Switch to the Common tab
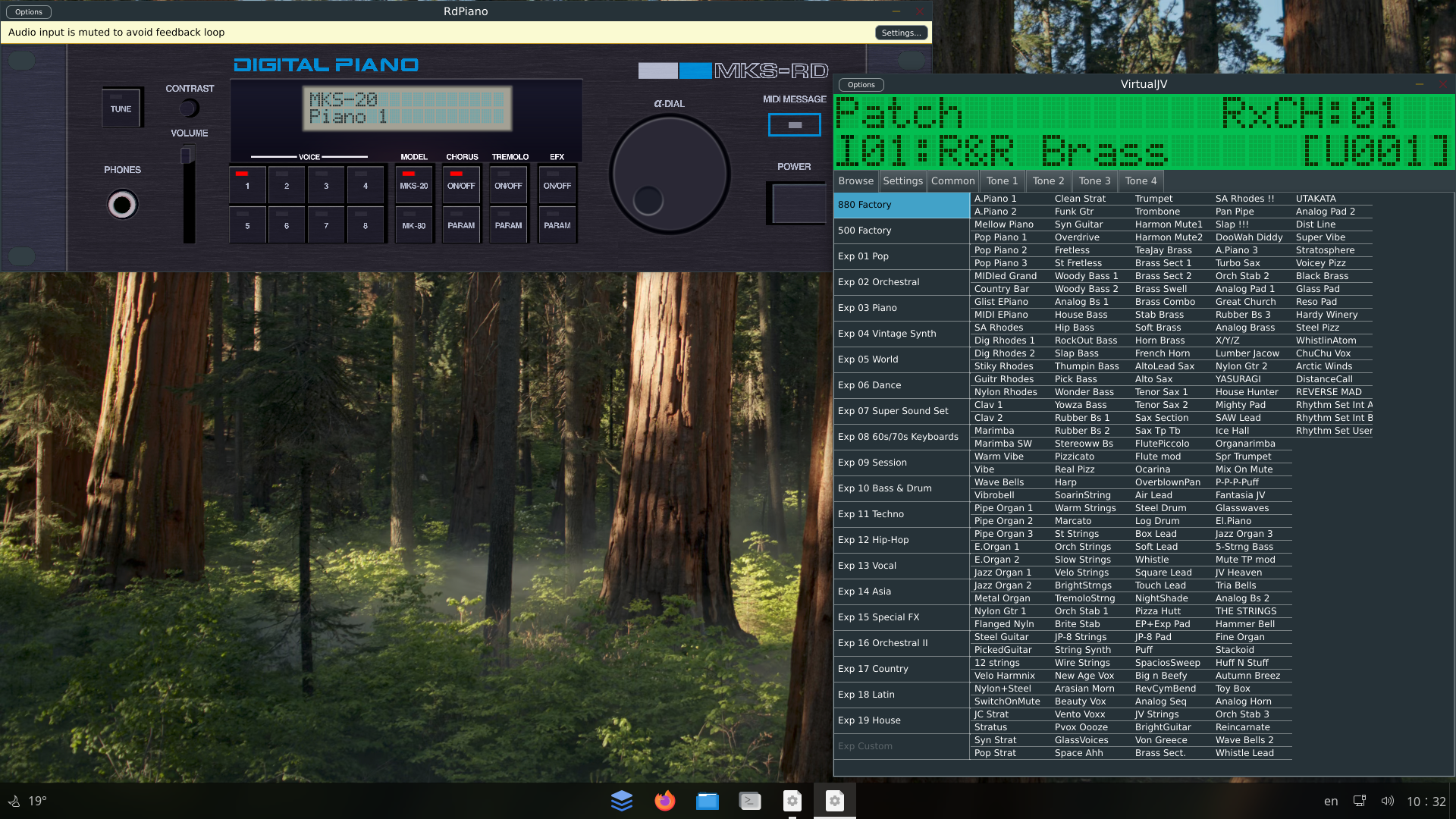Viewport: 1456px width, 819px height. pyautogui.click(x=952, y=180)
